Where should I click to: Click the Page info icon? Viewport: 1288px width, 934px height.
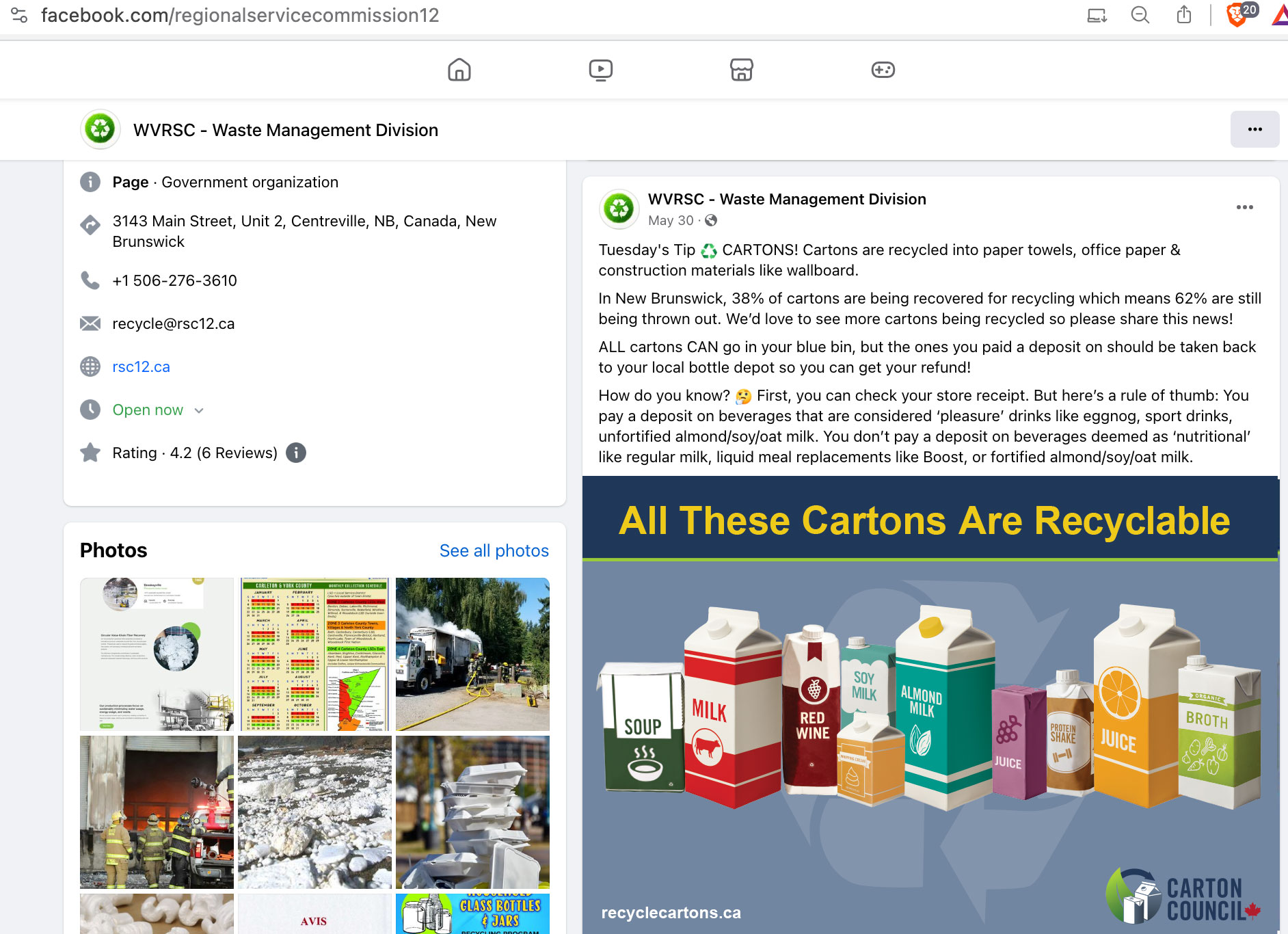(90, 182)
